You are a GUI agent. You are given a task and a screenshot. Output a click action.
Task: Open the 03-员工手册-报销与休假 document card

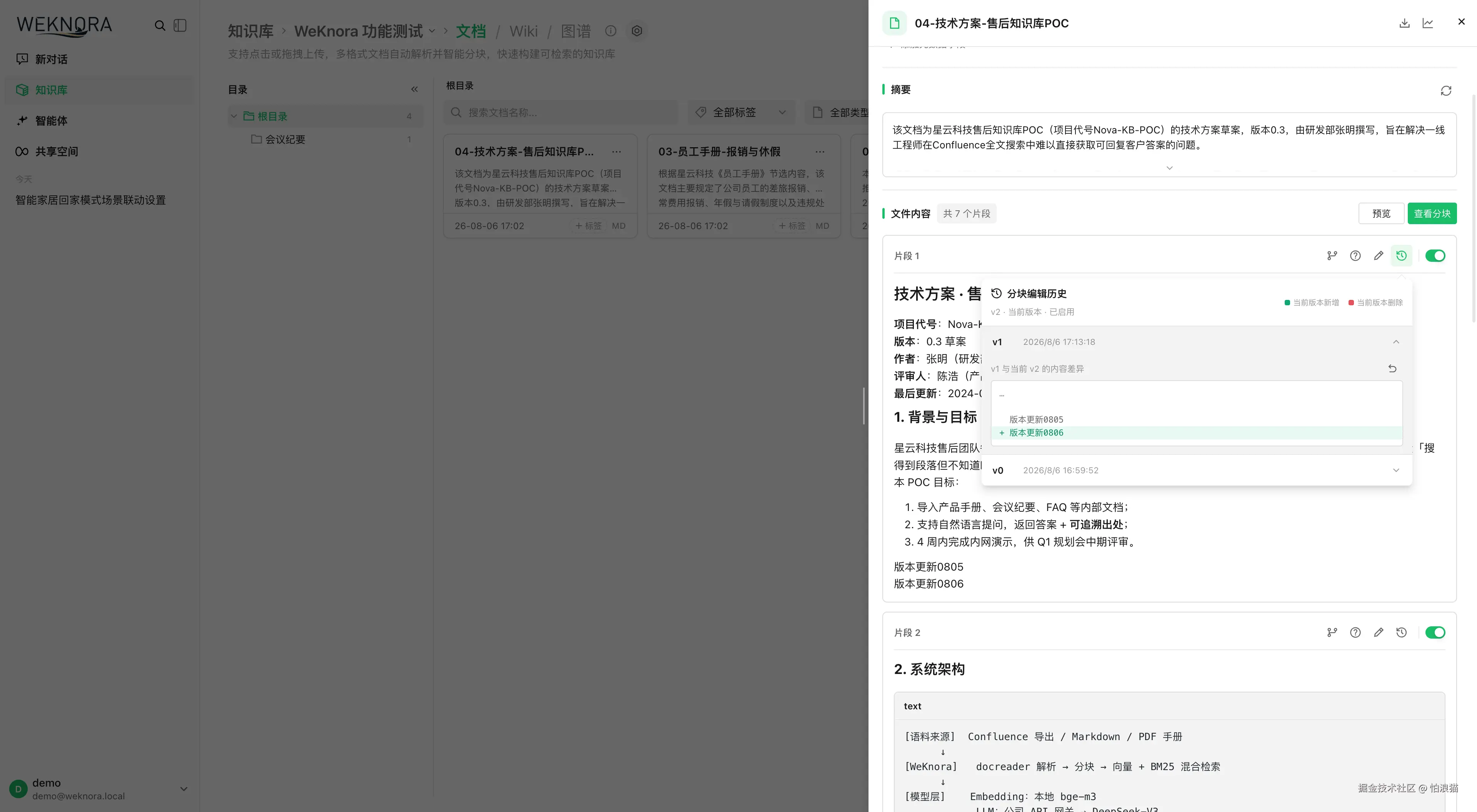point(744,186)
